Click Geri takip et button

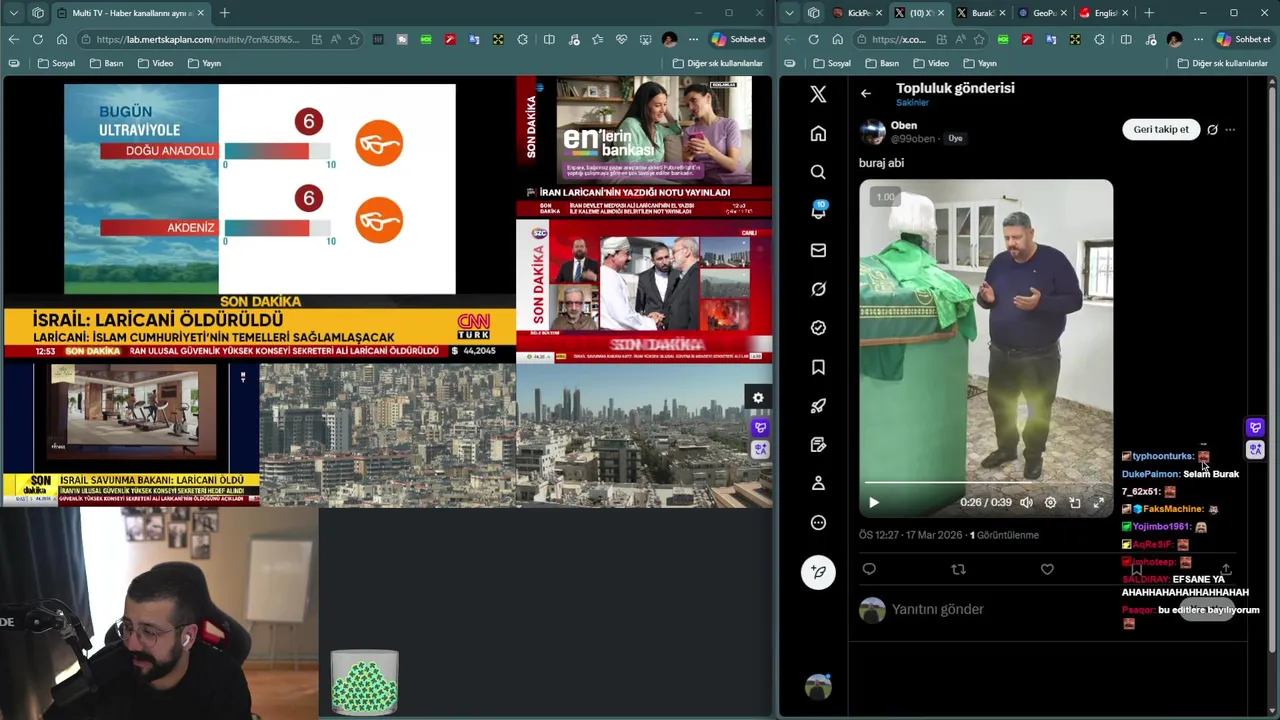(x=1161, y=129)
